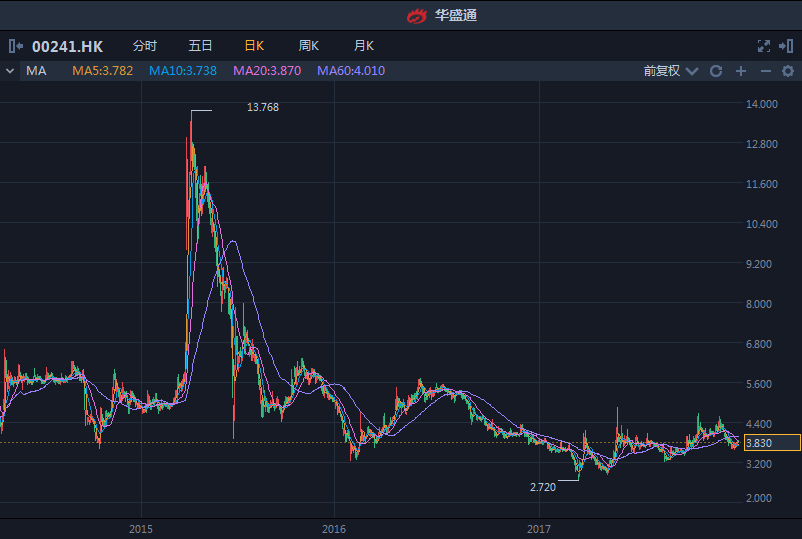Screen dimensions: 802x539
Task: Click the fullscreen expand icon
Action: pyautogui.click(x=764, y=46)
